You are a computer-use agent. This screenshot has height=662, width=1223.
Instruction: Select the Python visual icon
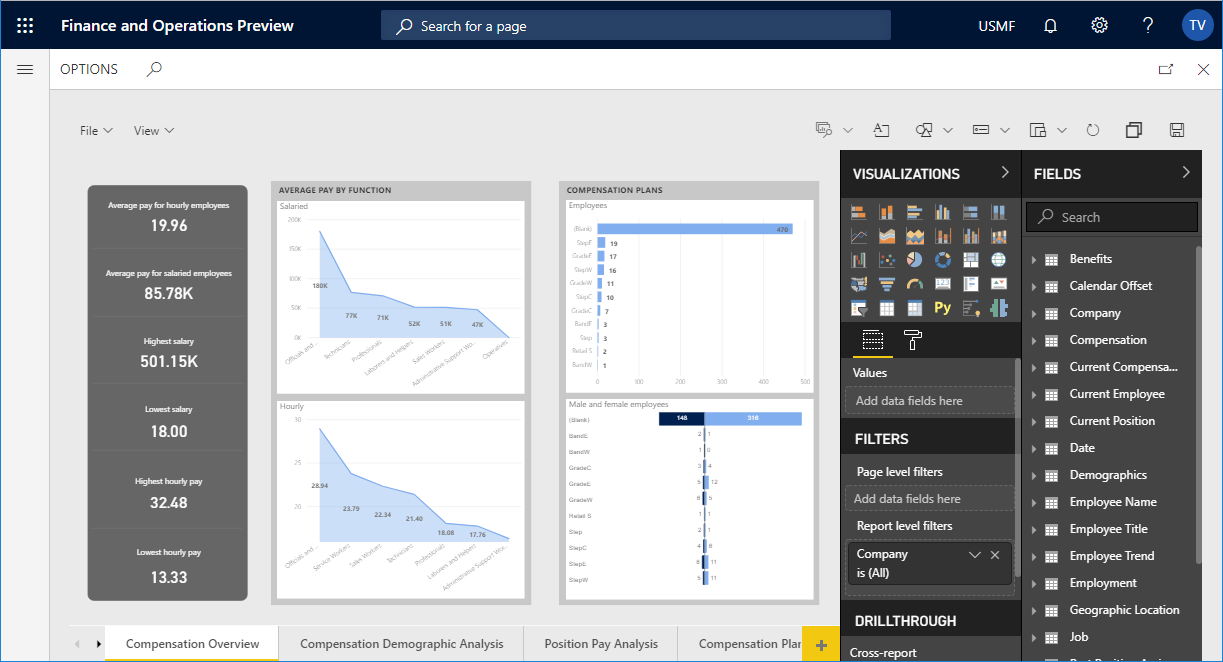click(x=942, y=307)
